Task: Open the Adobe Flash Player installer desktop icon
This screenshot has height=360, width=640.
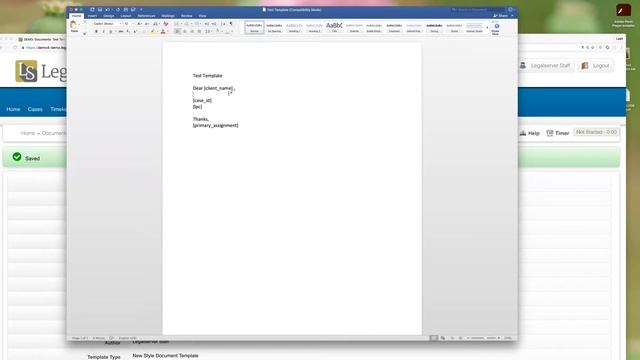Action: [x=623, y=16]
